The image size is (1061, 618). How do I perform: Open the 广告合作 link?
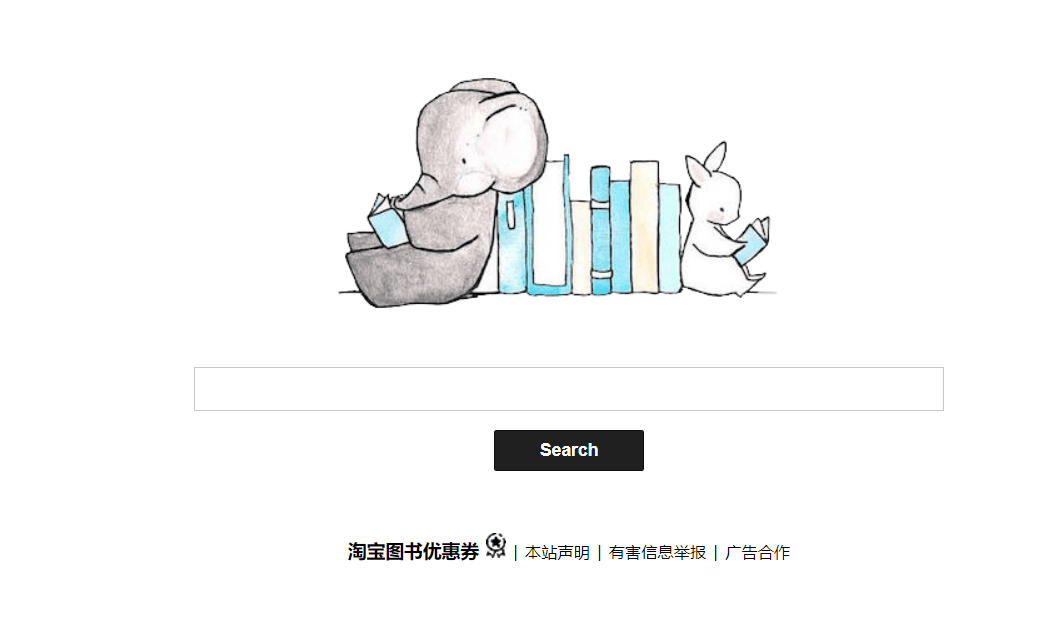757,552
